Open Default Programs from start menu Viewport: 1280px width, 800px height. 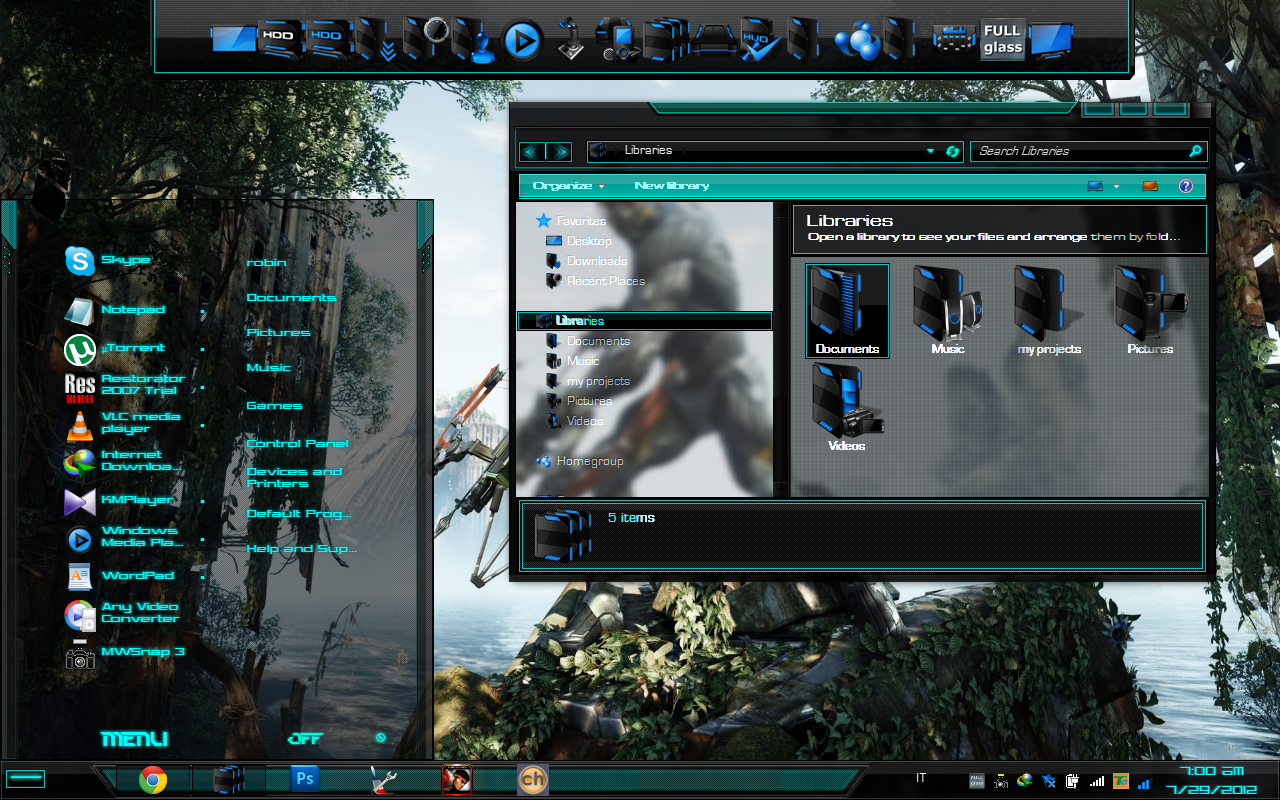(299, 514)
